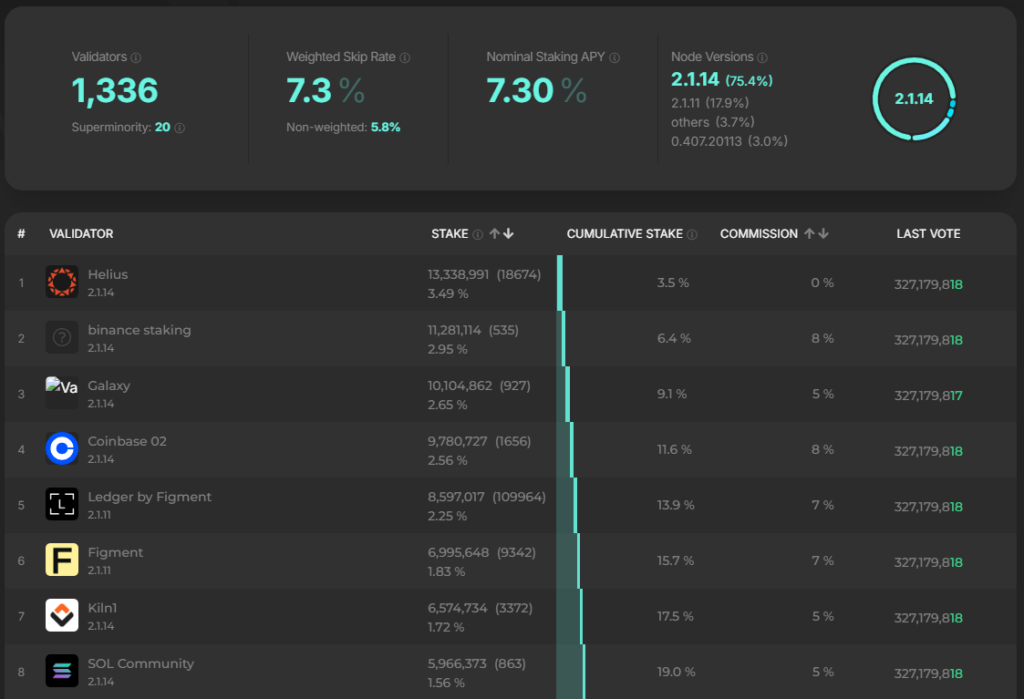Click Helius cumulative stake bar

560,283
